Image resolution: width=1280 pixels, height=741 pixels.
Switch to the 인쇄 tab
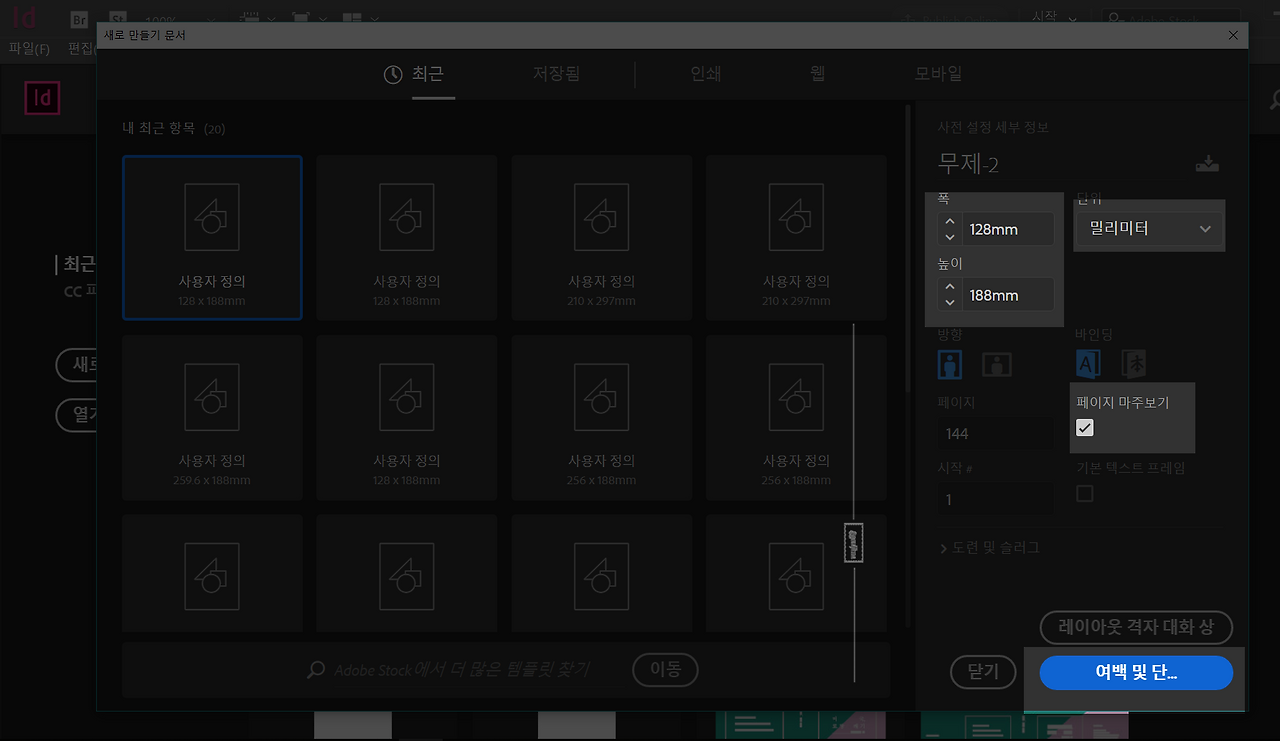tap(705, 74)
